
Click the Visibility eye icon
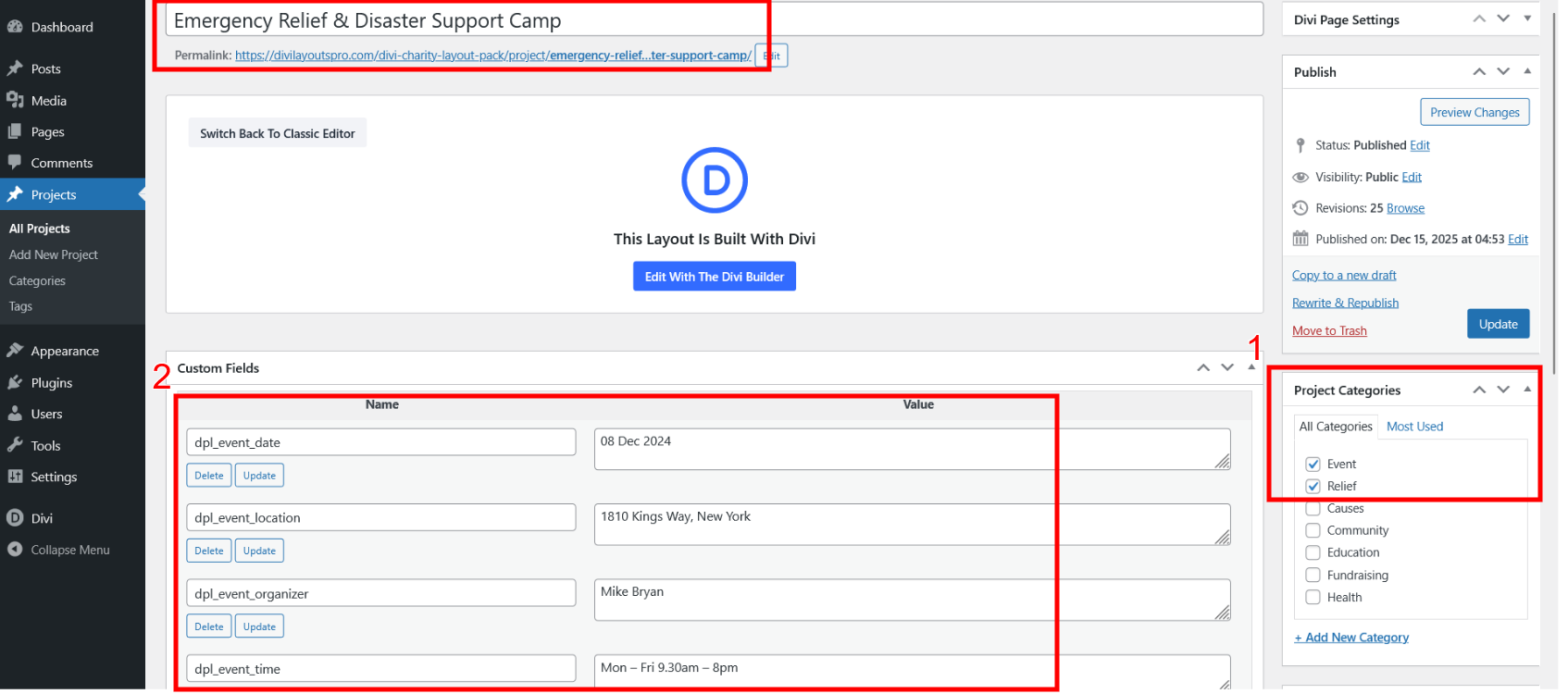pyautogui.click(x=1300, y=177)
